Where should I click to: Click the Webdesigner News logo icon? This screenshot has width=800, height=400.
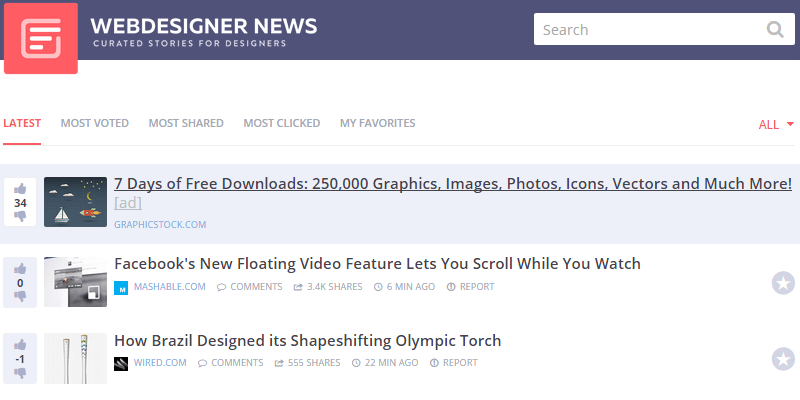tap(41, 37)
